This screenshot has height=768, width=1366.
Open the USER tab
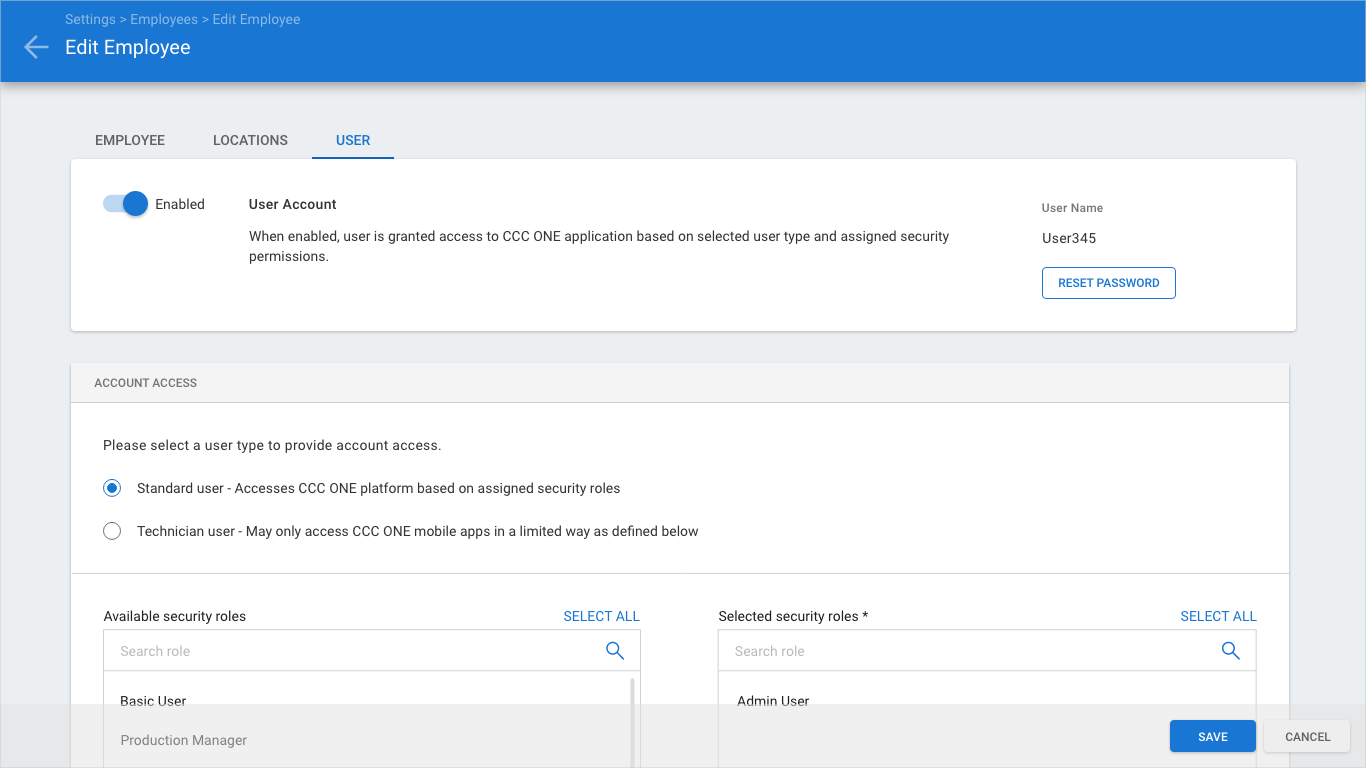(353, 140)
